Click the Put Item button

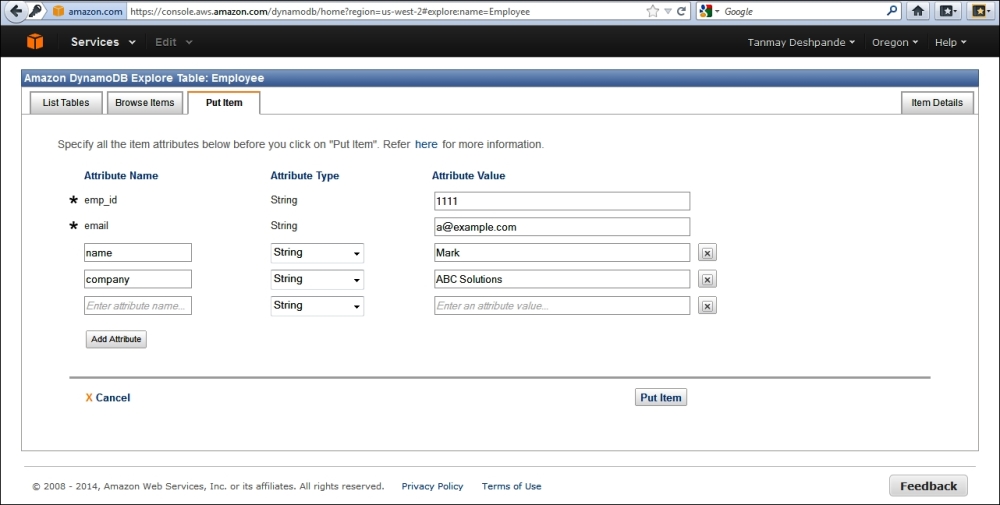coord(661,397)
